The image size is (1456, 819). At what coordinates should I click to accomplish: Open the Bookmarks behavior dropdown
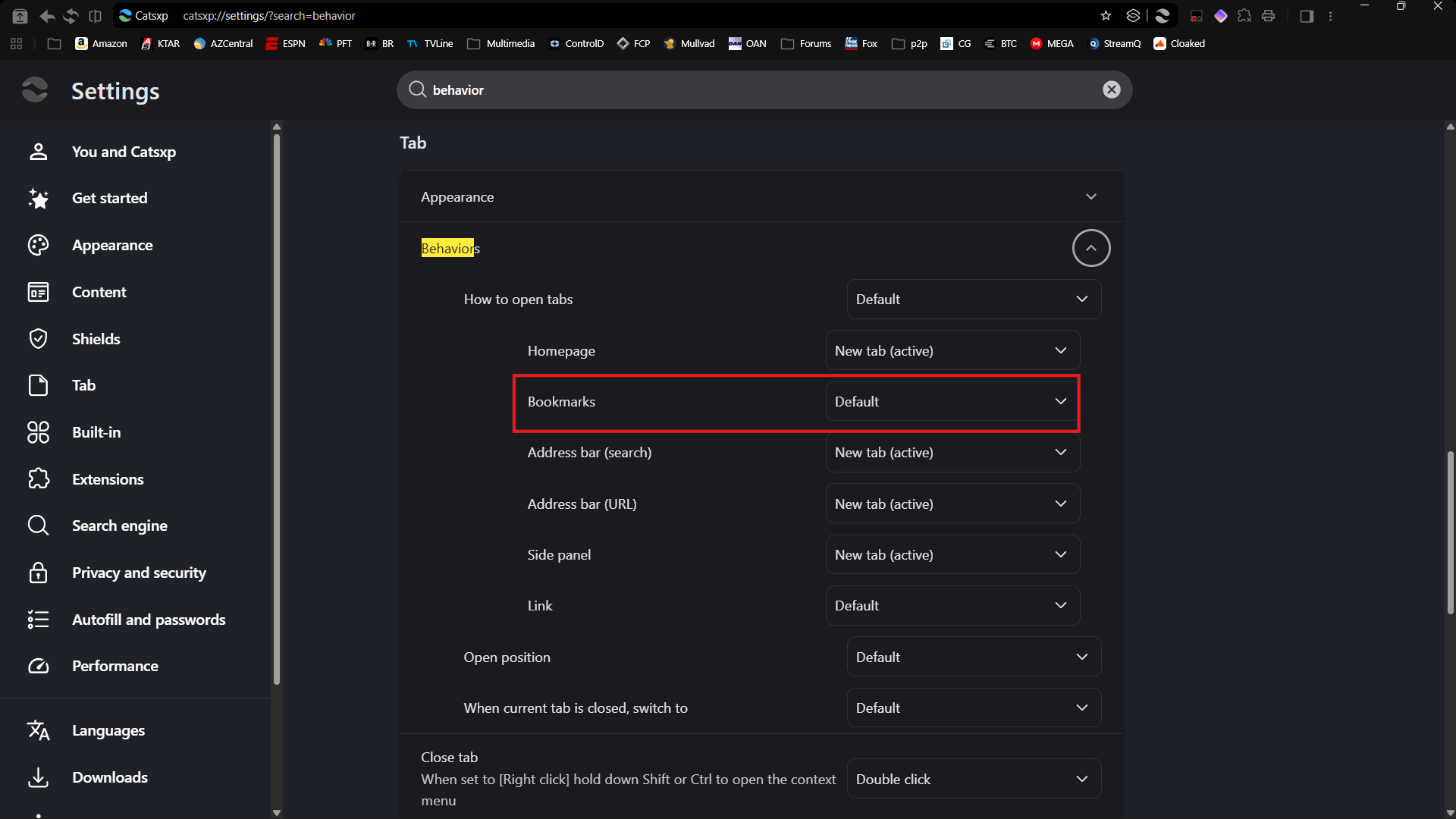[952, 401]
